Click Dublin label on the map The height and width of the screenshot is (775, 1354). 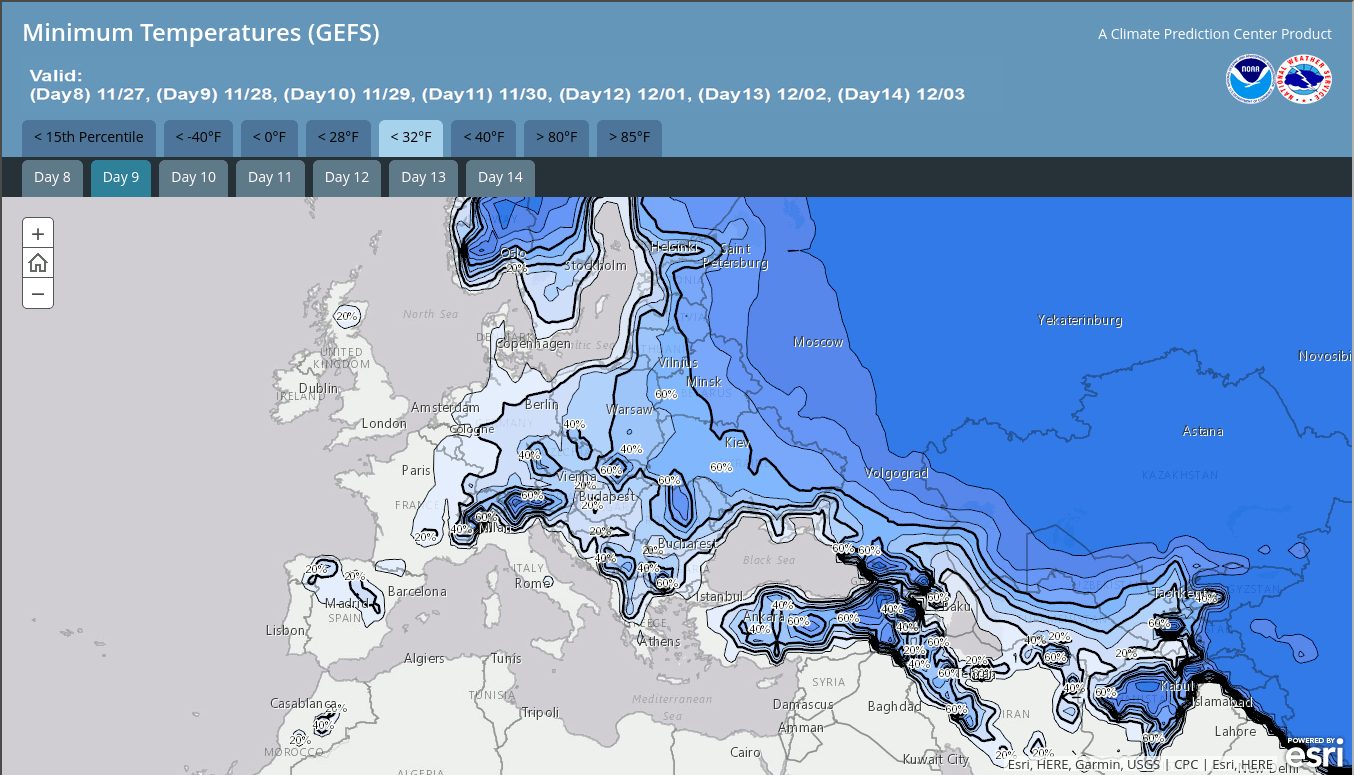click(x=318, y=388)
